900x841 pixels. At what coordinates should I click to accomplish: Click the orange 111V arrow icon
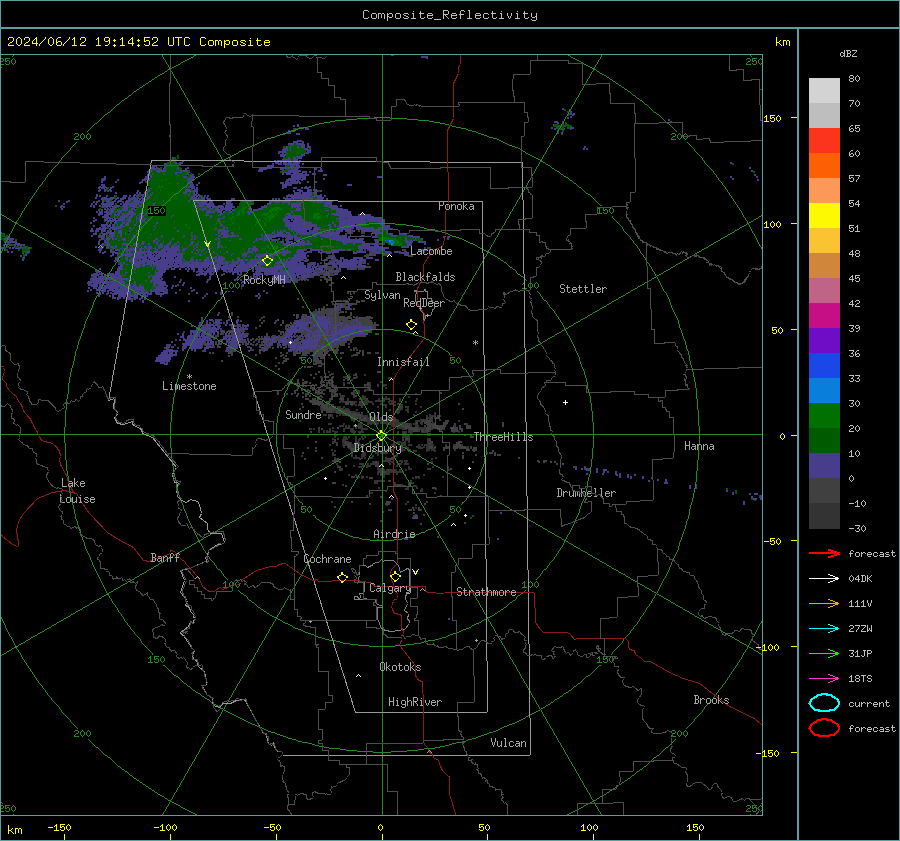click(x=824, y=603)
